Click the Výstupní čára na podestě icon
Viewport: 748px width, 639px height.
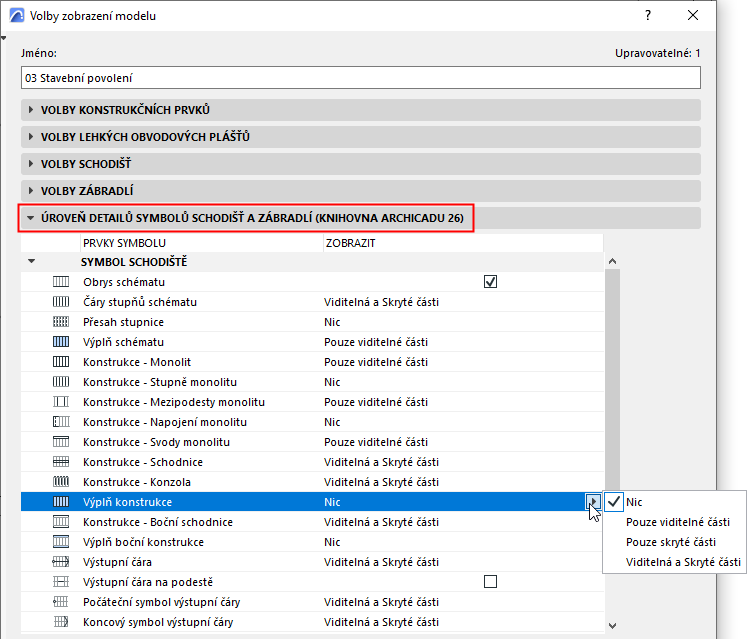(x=61, y=582)
